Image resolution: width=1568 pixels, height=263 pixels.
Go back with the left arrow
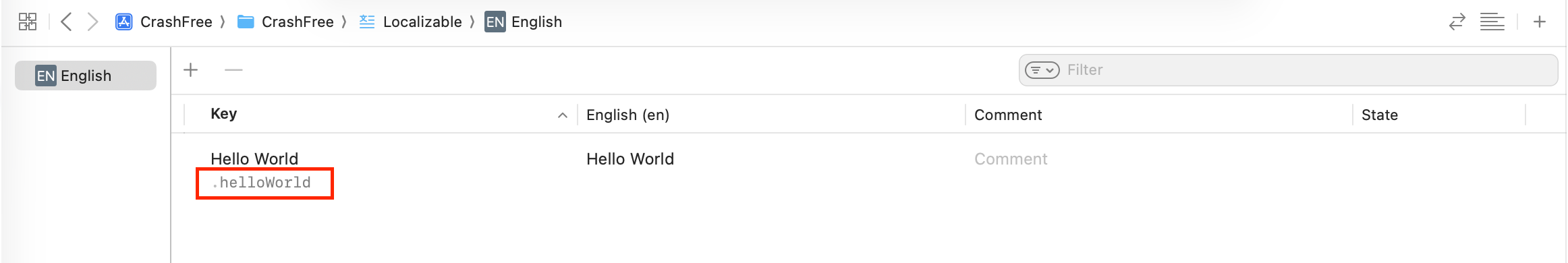66,22
